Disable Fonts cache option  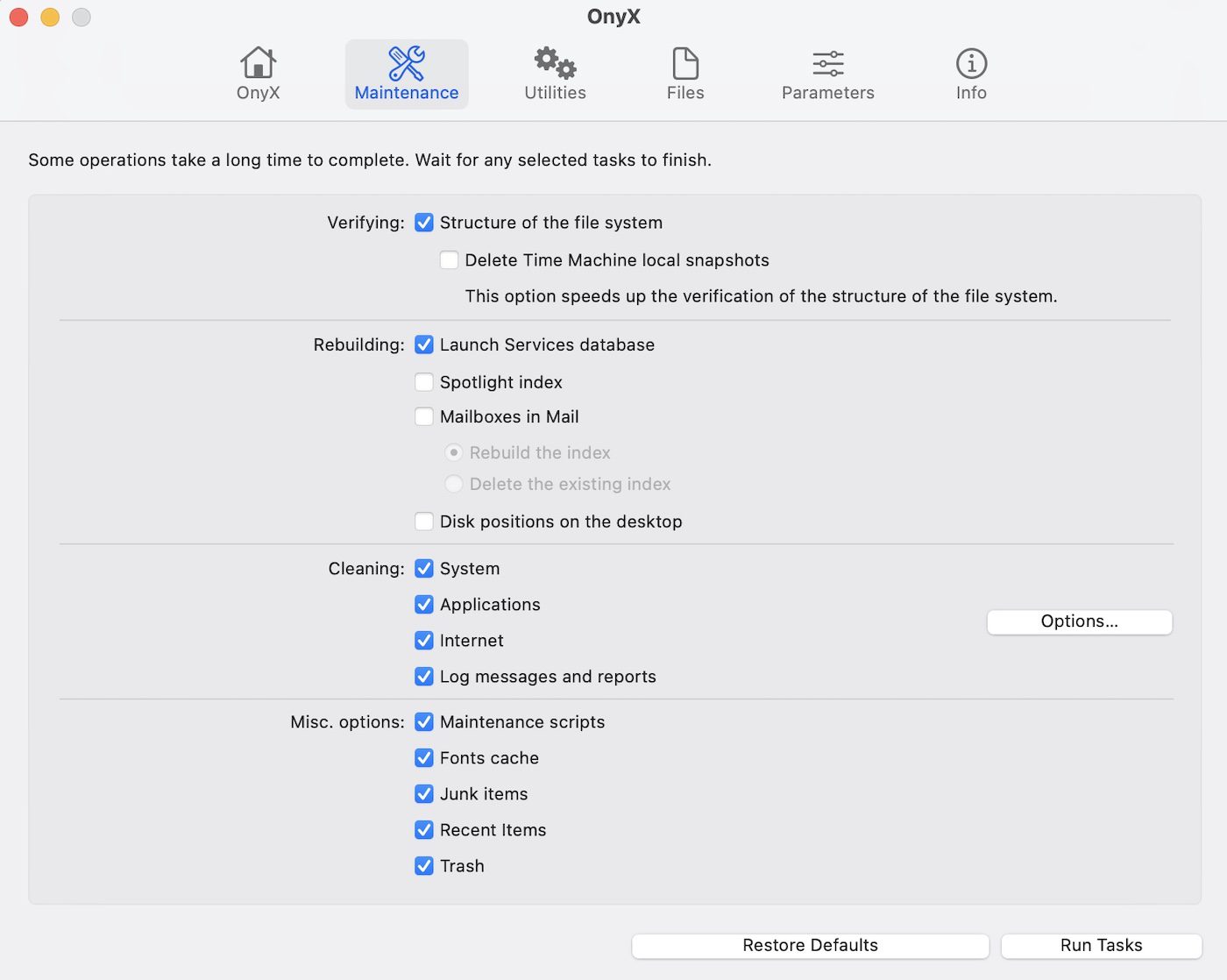(x=424, y=758)
